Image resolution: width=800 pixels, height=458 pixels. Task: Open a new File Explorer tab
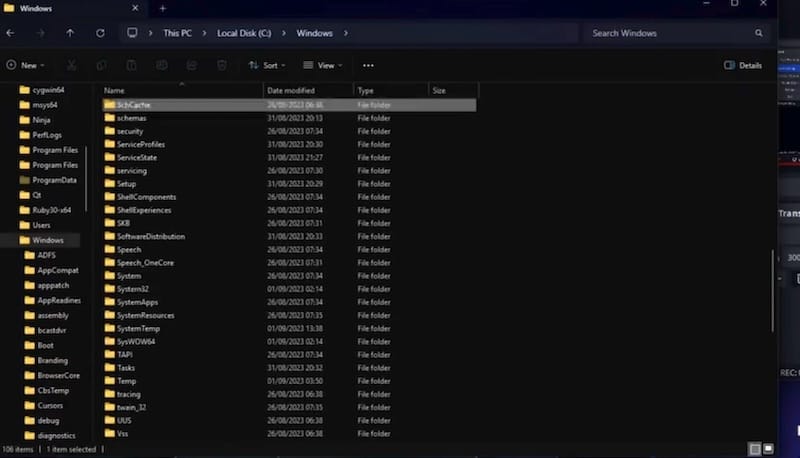point(163,8)
